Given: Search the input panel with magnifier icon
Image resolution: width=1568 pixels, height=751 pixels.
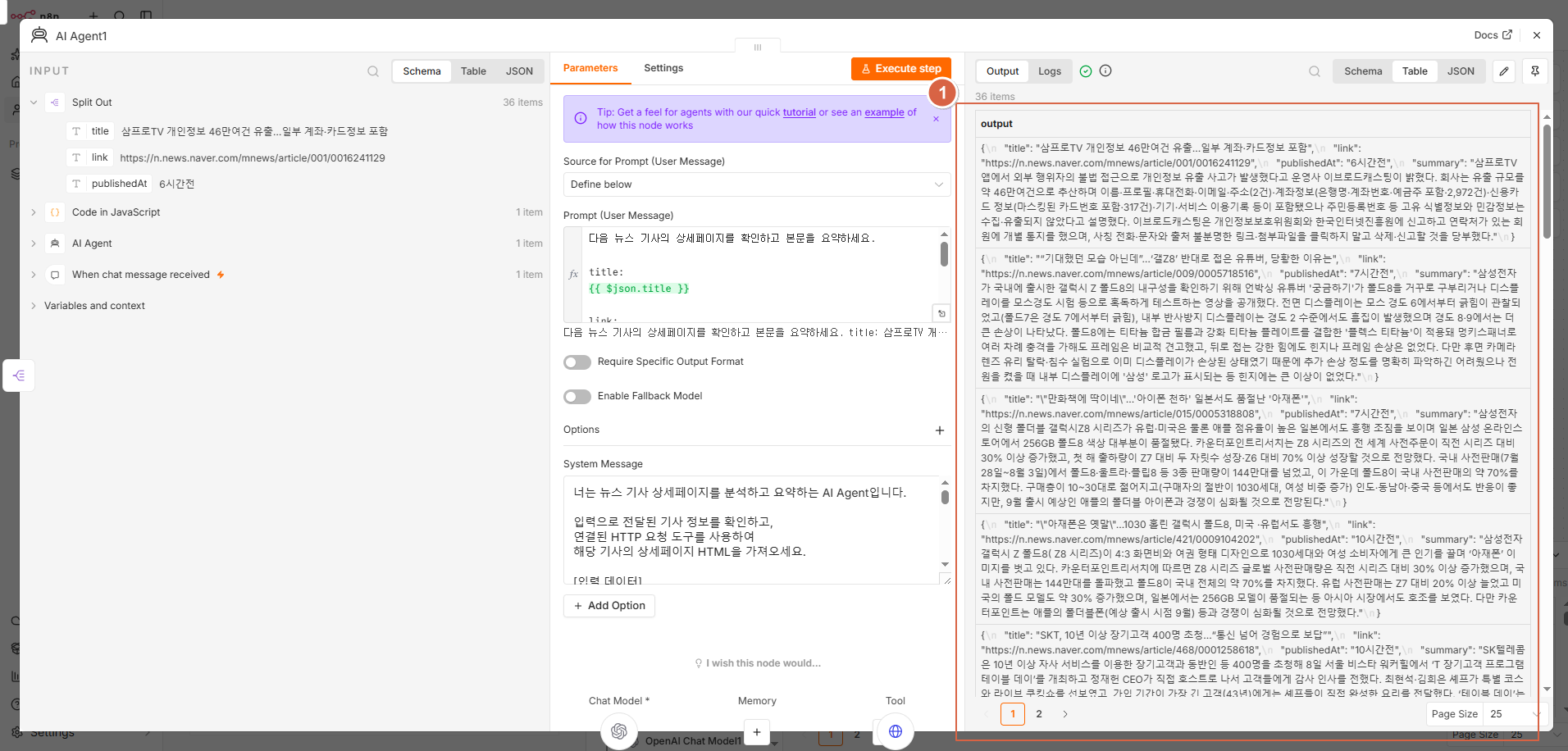Looking at the screenshot, I should click(x=373, y=71).
